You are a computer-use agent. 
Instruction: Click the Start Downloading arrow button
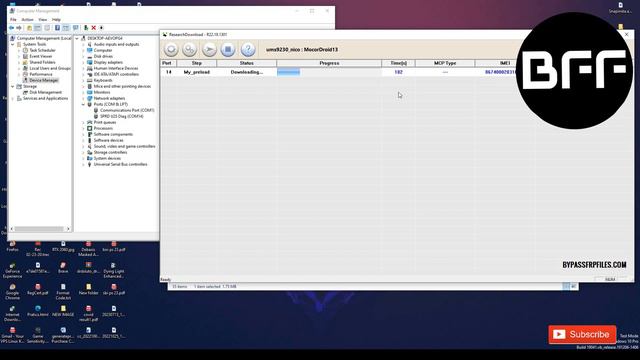point(209,49)
